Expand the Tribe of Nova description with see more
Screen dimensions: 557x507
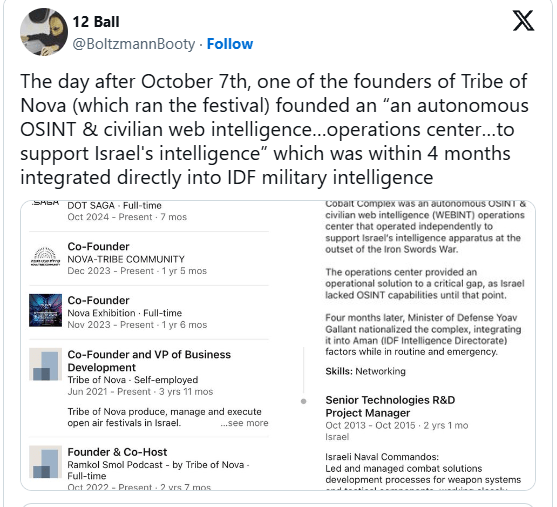[x=244, y=423]
